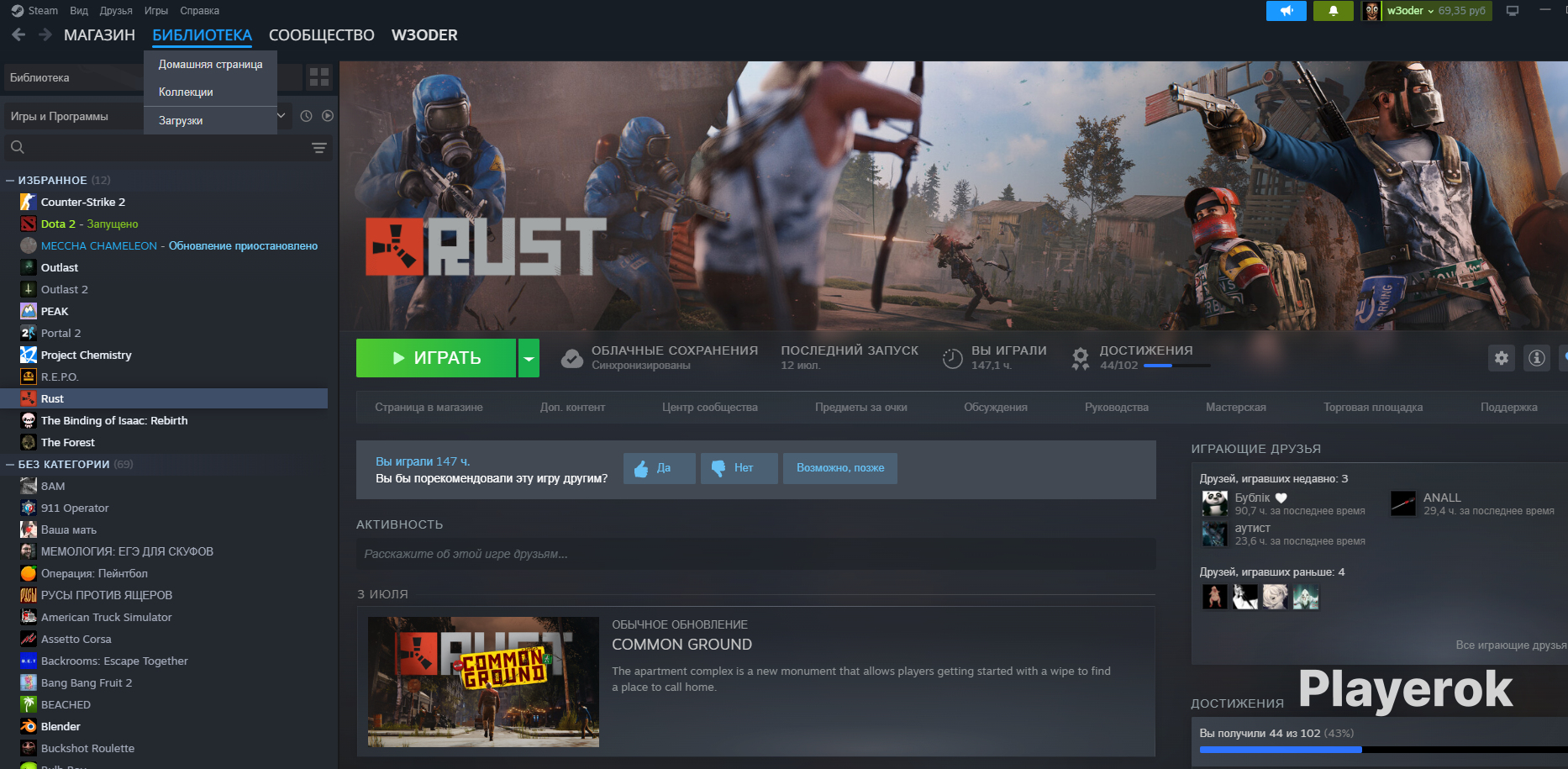Open the Игры menu
The image size is (1568, 769).
(x=156, y=11)
